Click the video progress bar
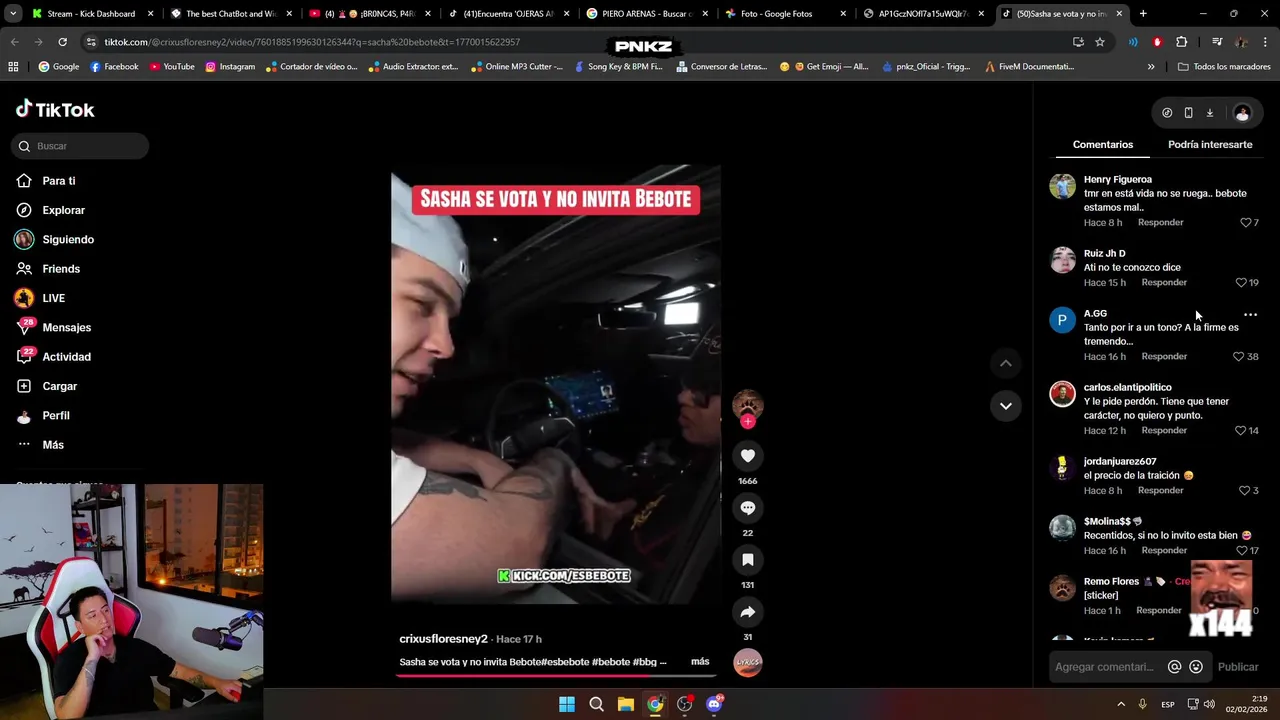This screenshot has width=1280, height=720. point(555,676)
